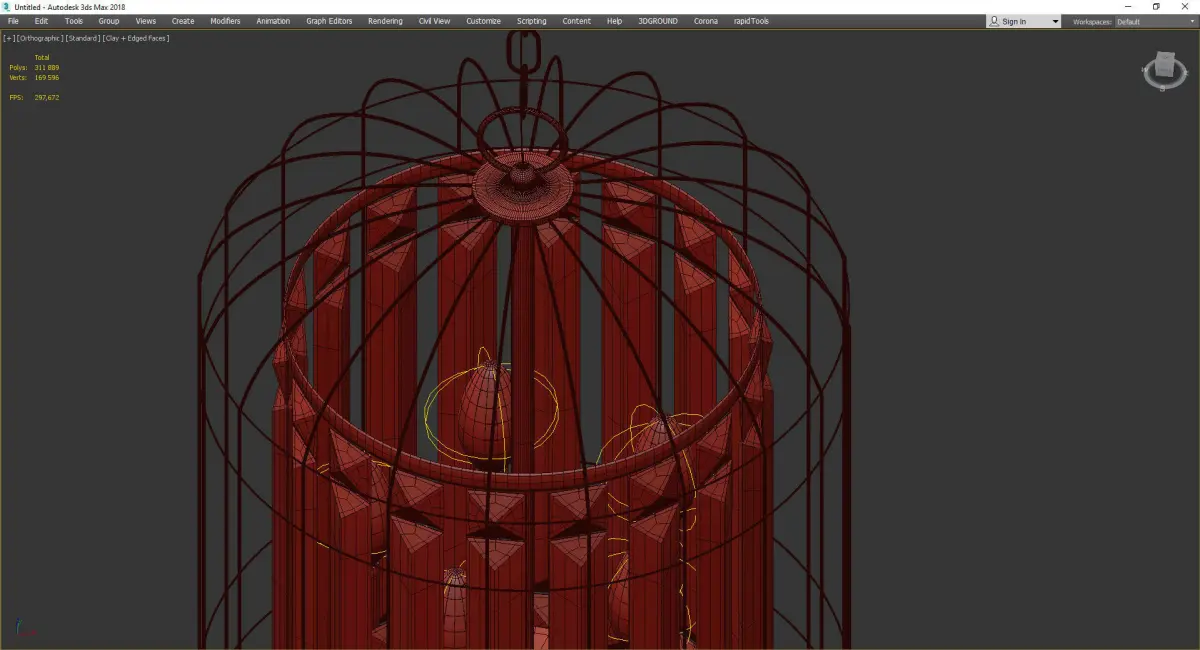
Task: Open the Group menu
Action: 108,21
